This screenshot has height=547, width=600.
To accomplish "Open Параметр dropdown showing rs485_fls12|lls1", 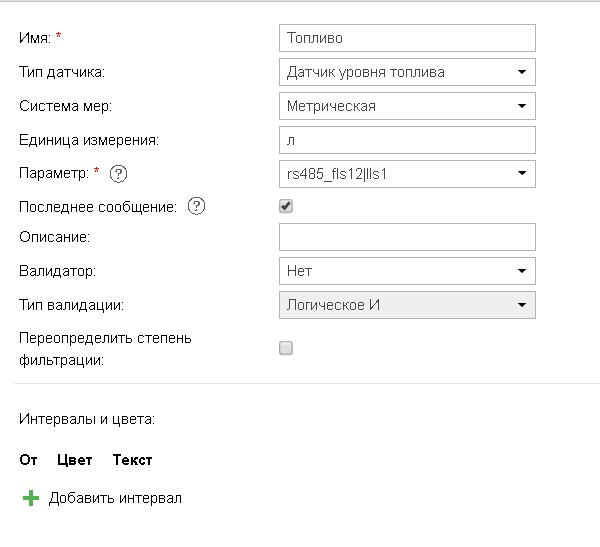I will point(407,174).
